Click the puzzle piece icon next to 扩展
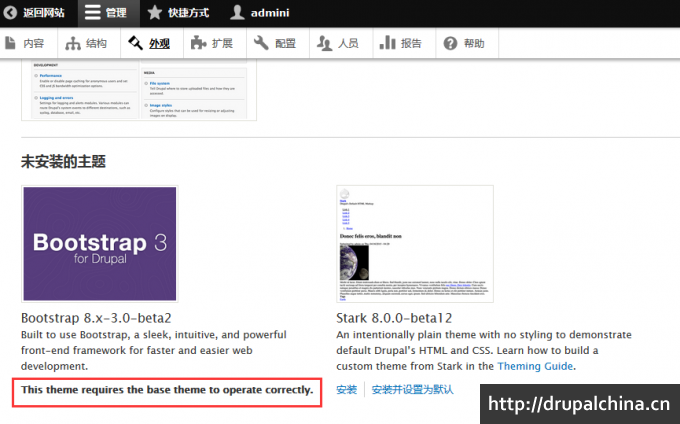 pos(199,43)
